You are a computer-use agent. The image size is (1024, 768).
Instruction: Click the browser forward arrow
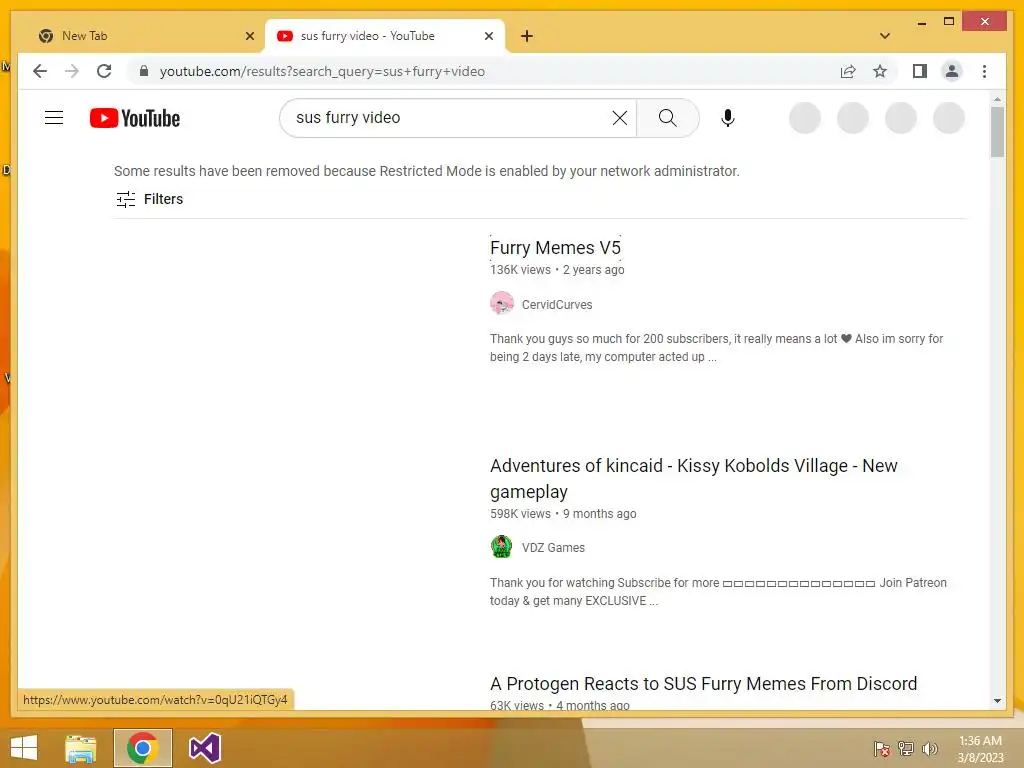72,71
